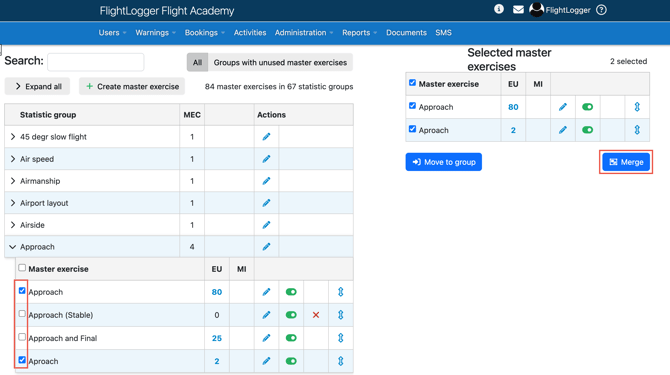Click the Merge button
Viewport: 670px width, 375px height.
626,162
